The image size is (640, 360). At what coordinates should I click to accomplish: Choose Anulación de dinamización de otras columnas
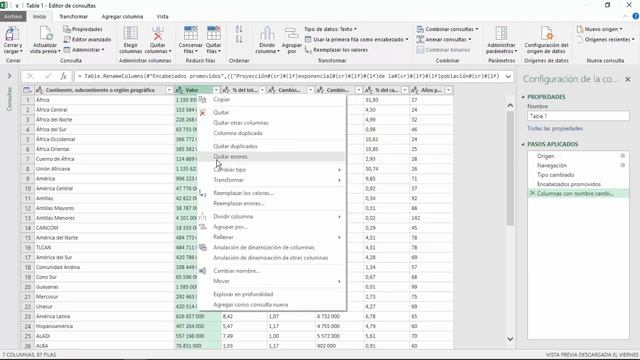pyautogui.click(x=272, y=258)
